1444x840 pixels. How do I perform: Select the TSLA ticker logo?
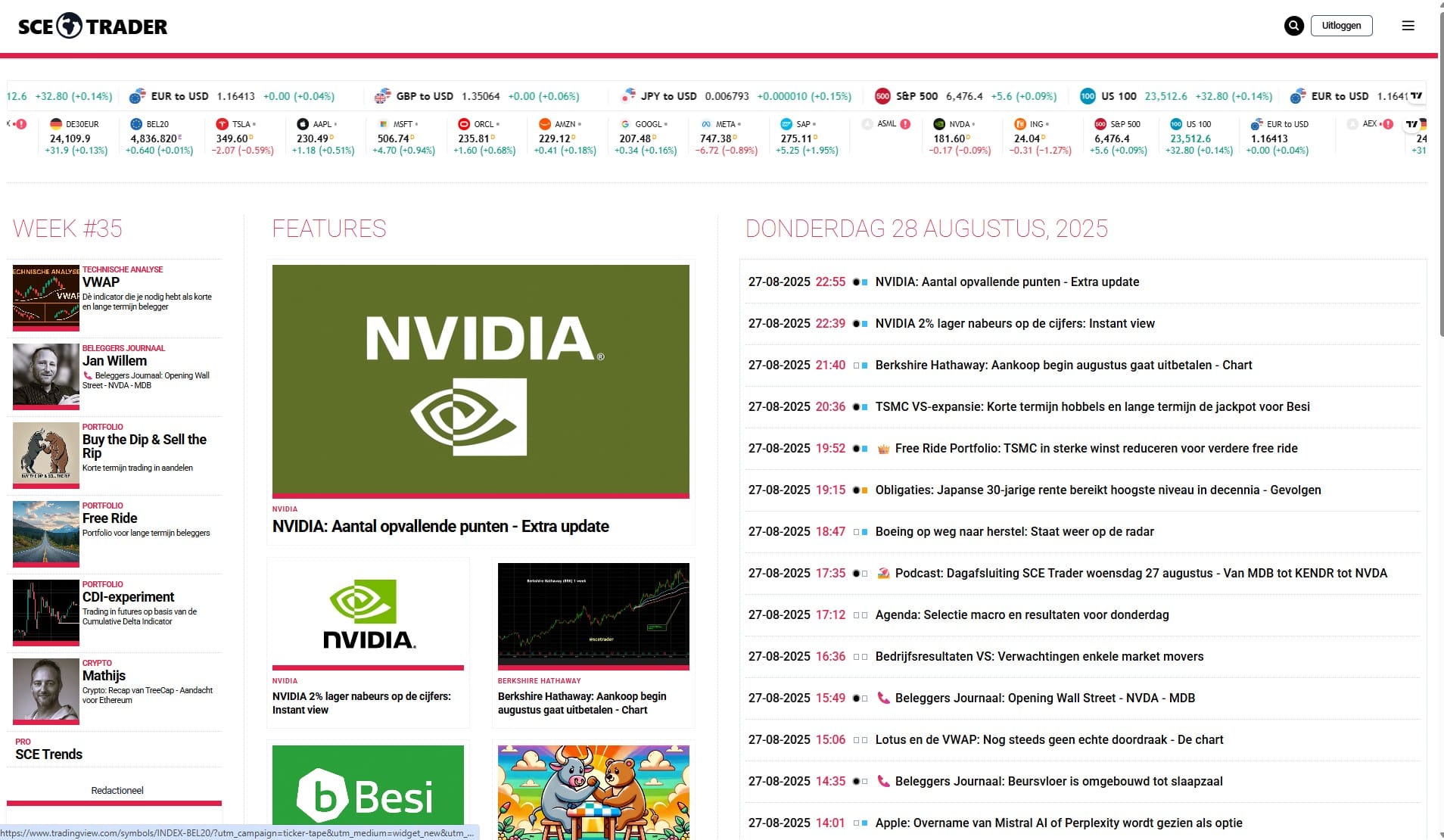coord(222,124)
